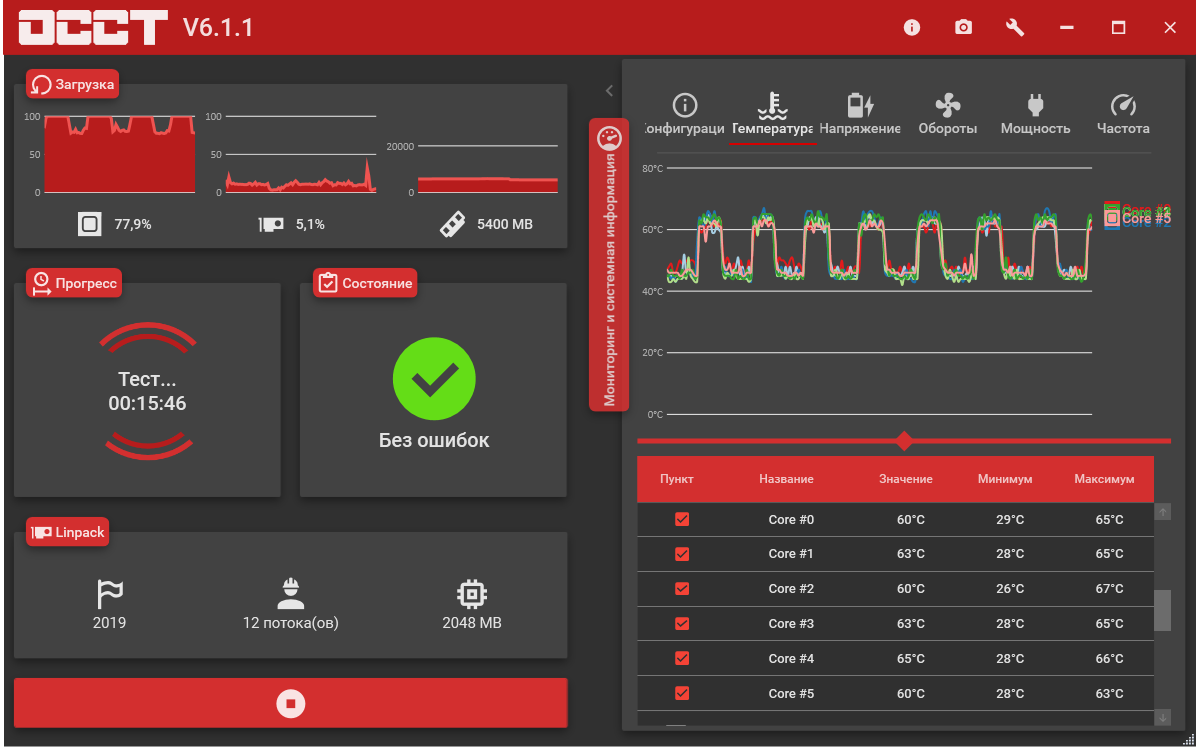
Task: Click the test timer 00:15:46
Action: (x=147, y=404)
